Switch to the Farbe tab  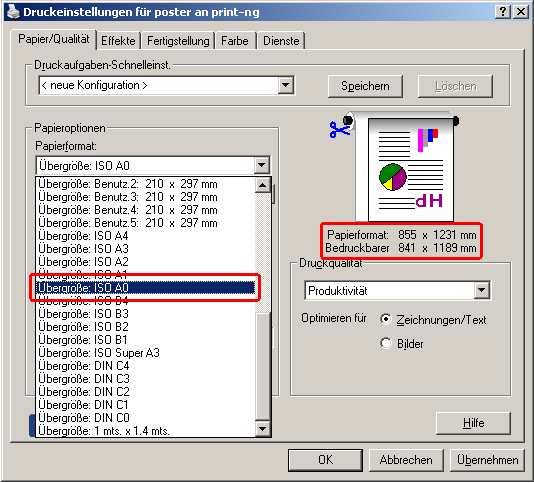point(235,41)
